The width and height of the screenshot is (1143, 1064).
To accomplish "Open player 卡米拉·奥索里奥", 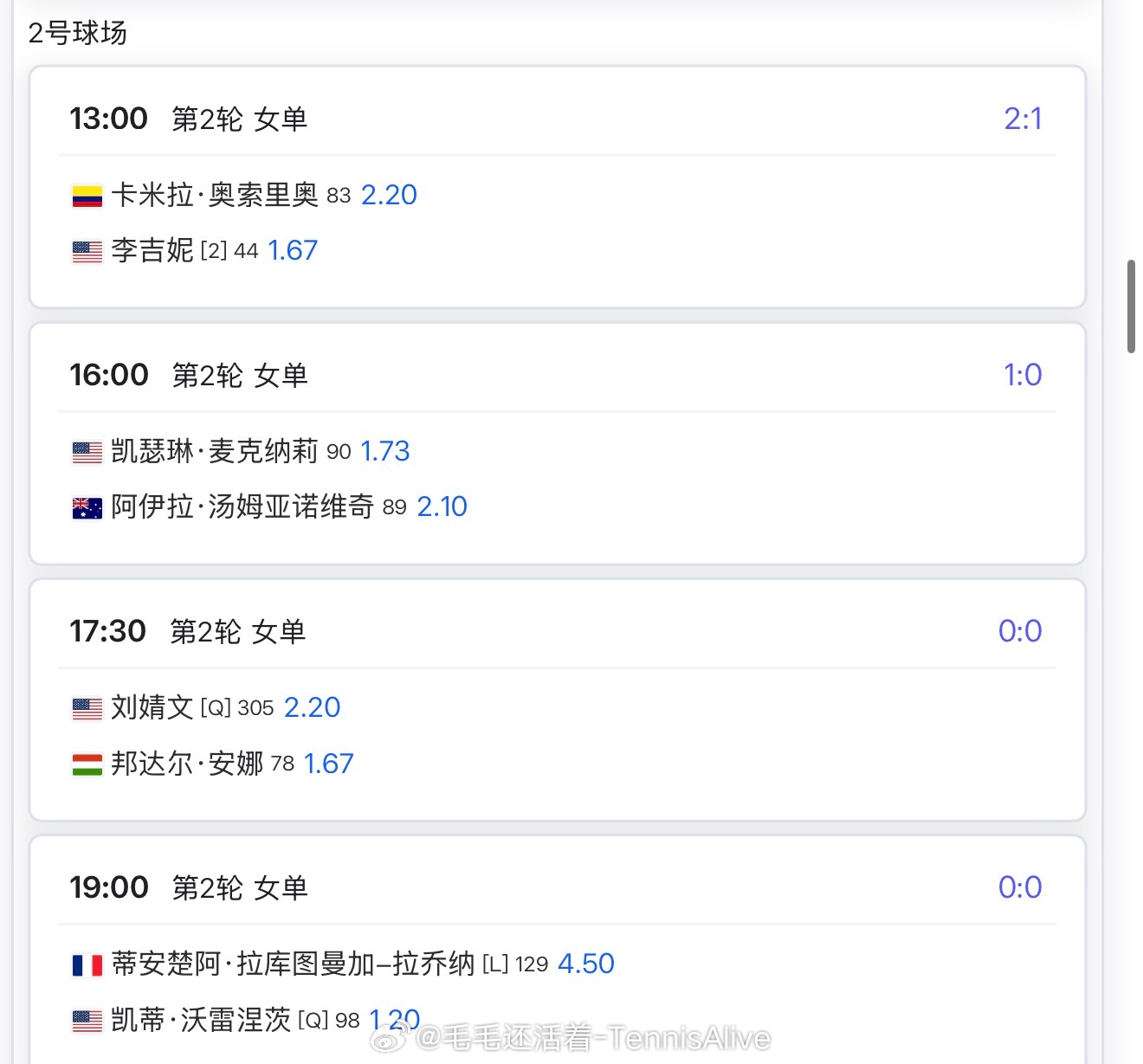I will point(214,195).
